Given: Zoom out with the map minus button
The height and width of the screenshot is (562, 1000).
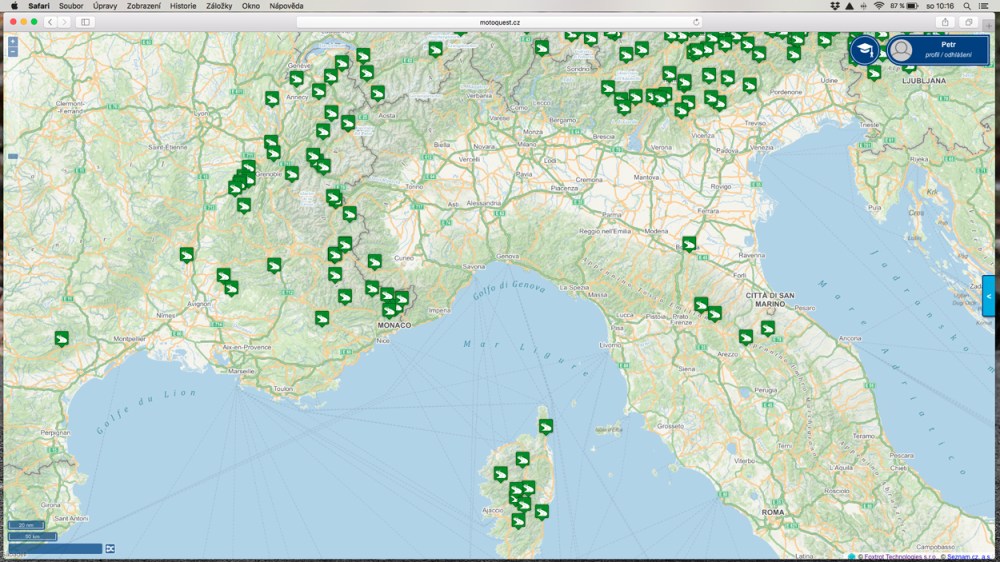Looking at the screenshot, I should 13,52.
